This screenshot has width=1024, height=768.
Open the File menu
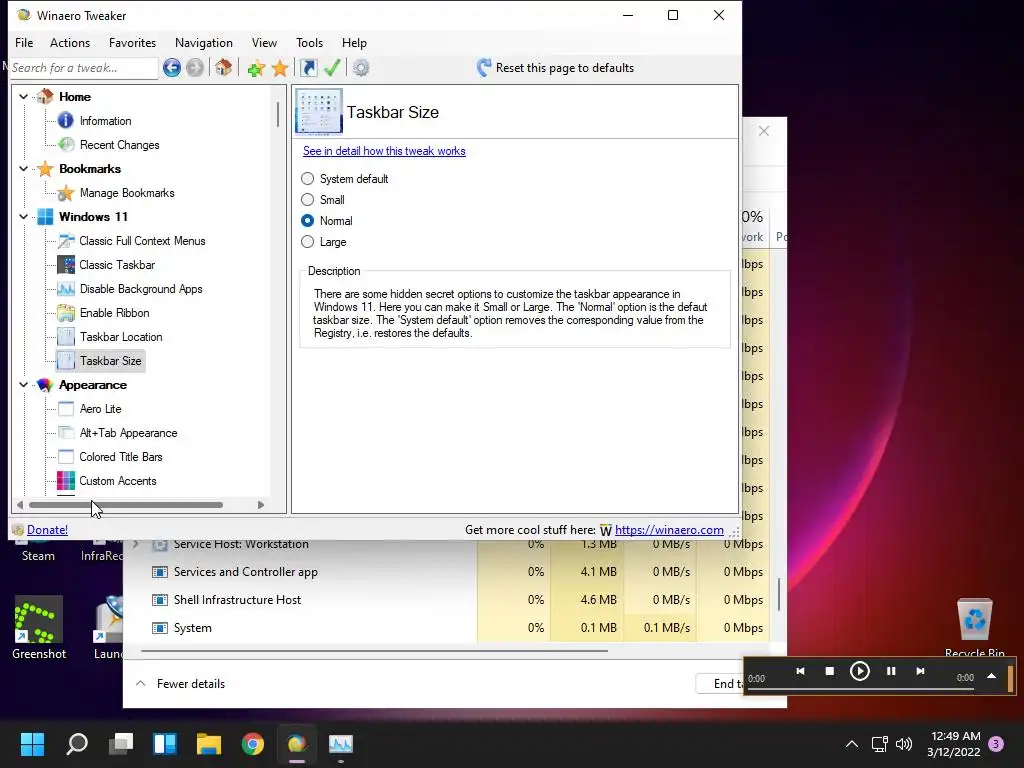[x=24, y=42]
